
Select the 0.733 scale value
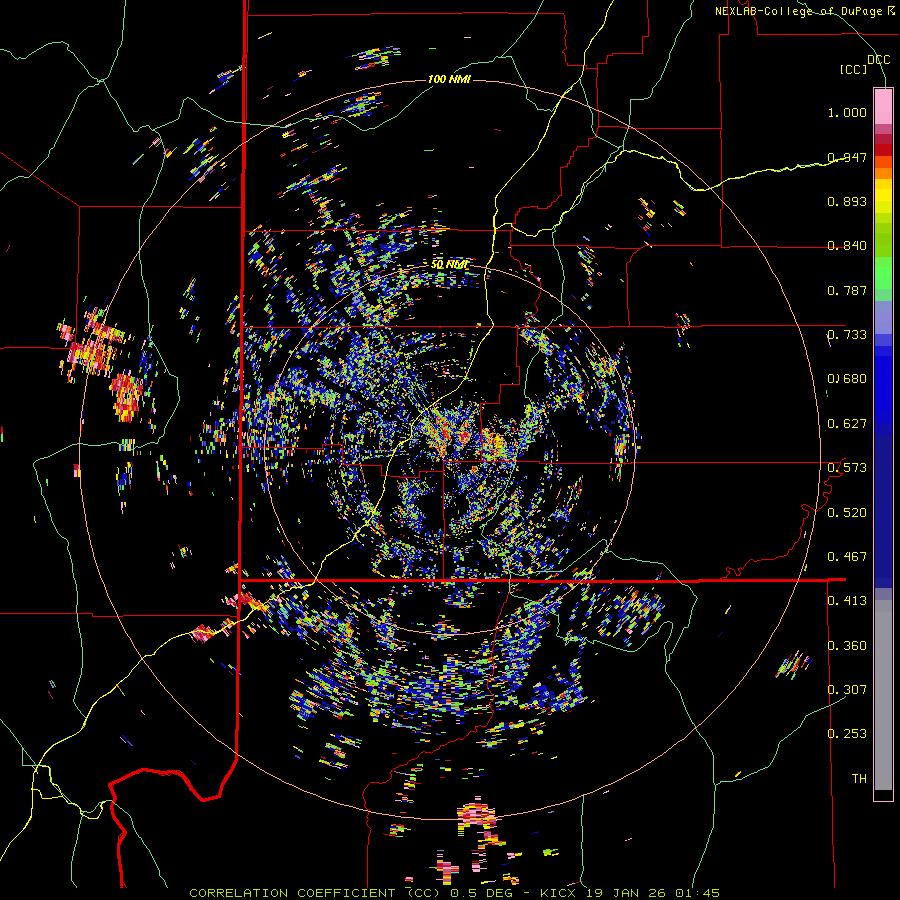tap(847, 335)
